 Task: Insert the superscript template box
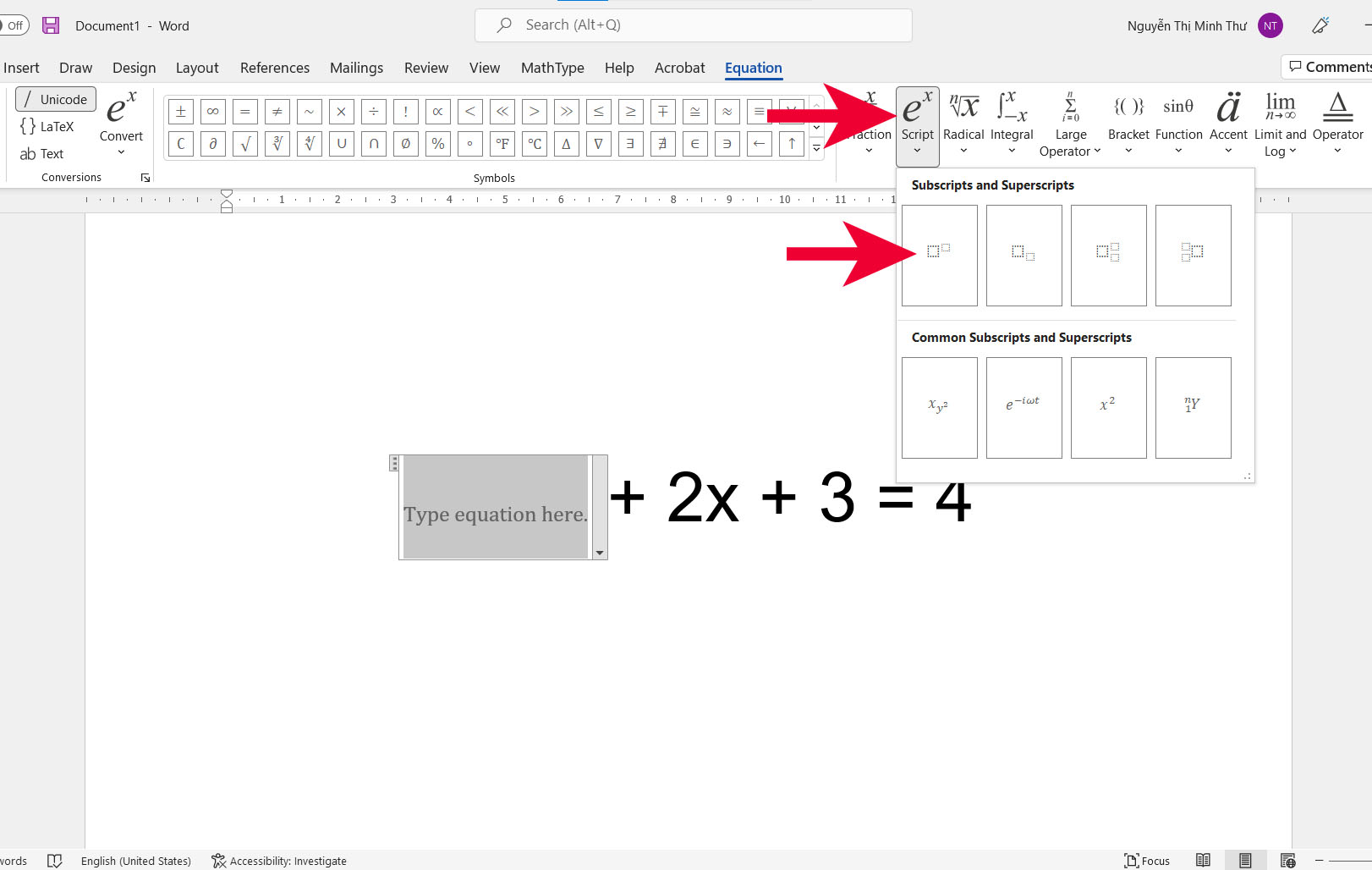[x=939, y=255]
